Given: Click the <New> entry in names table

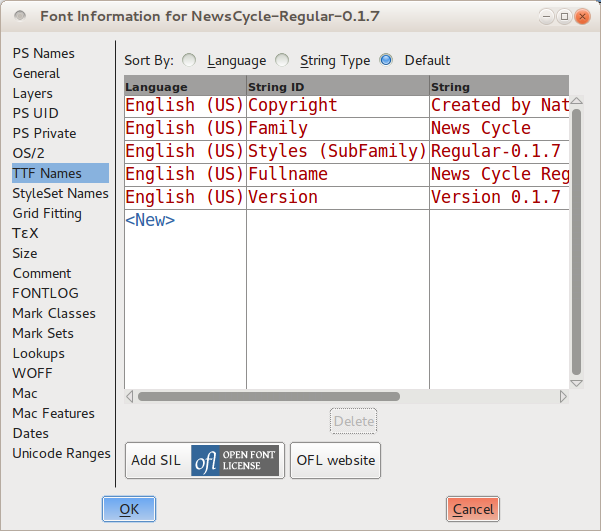Looking at the screenshot, I should 150,220.
